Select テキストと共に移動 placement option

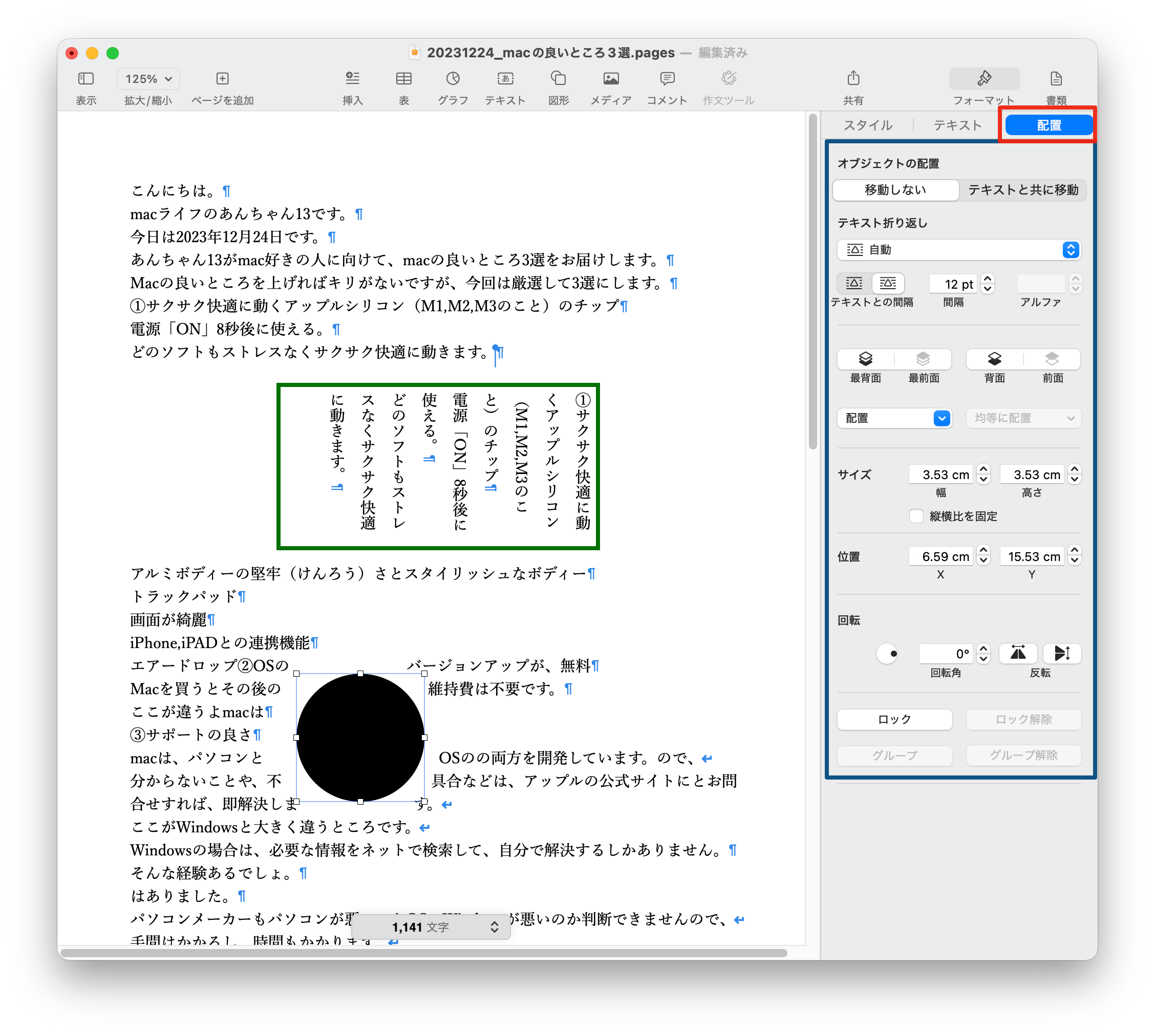point(1023,190)
